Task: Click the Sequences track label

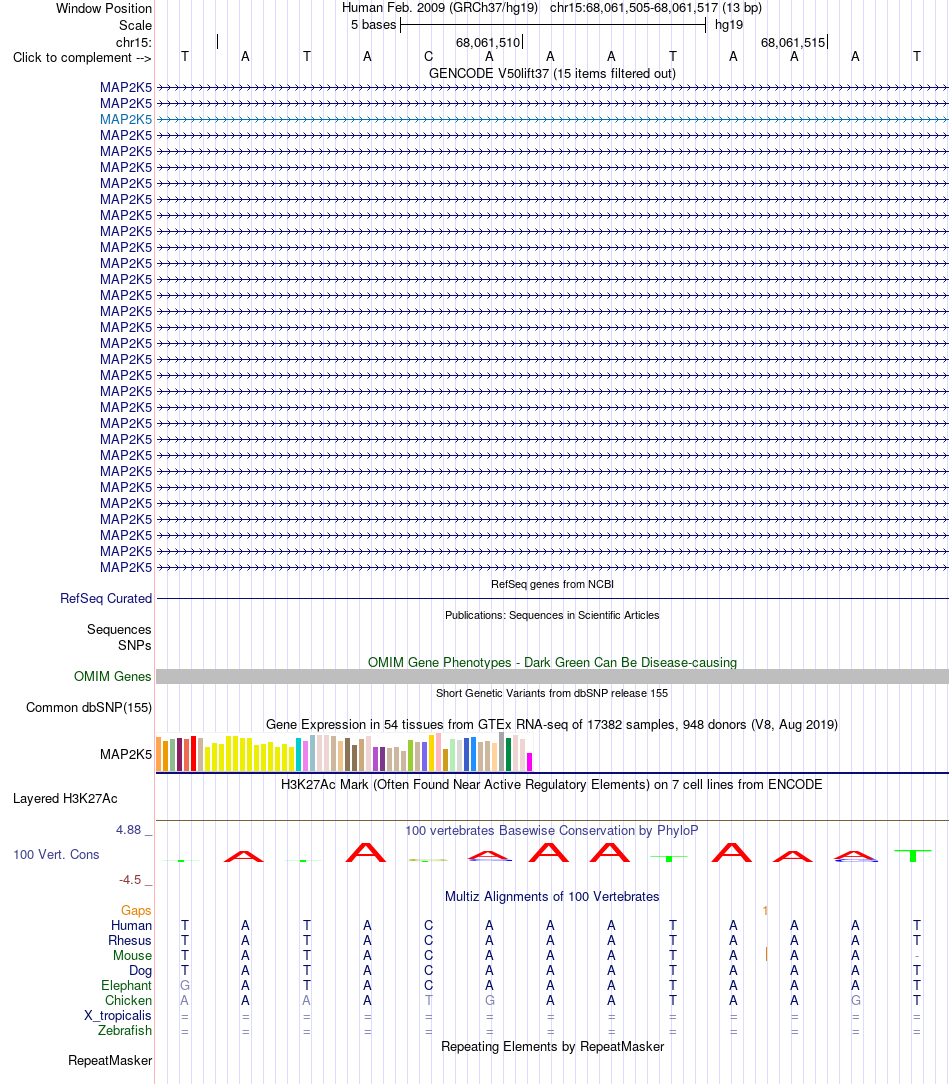Action: 119,629
